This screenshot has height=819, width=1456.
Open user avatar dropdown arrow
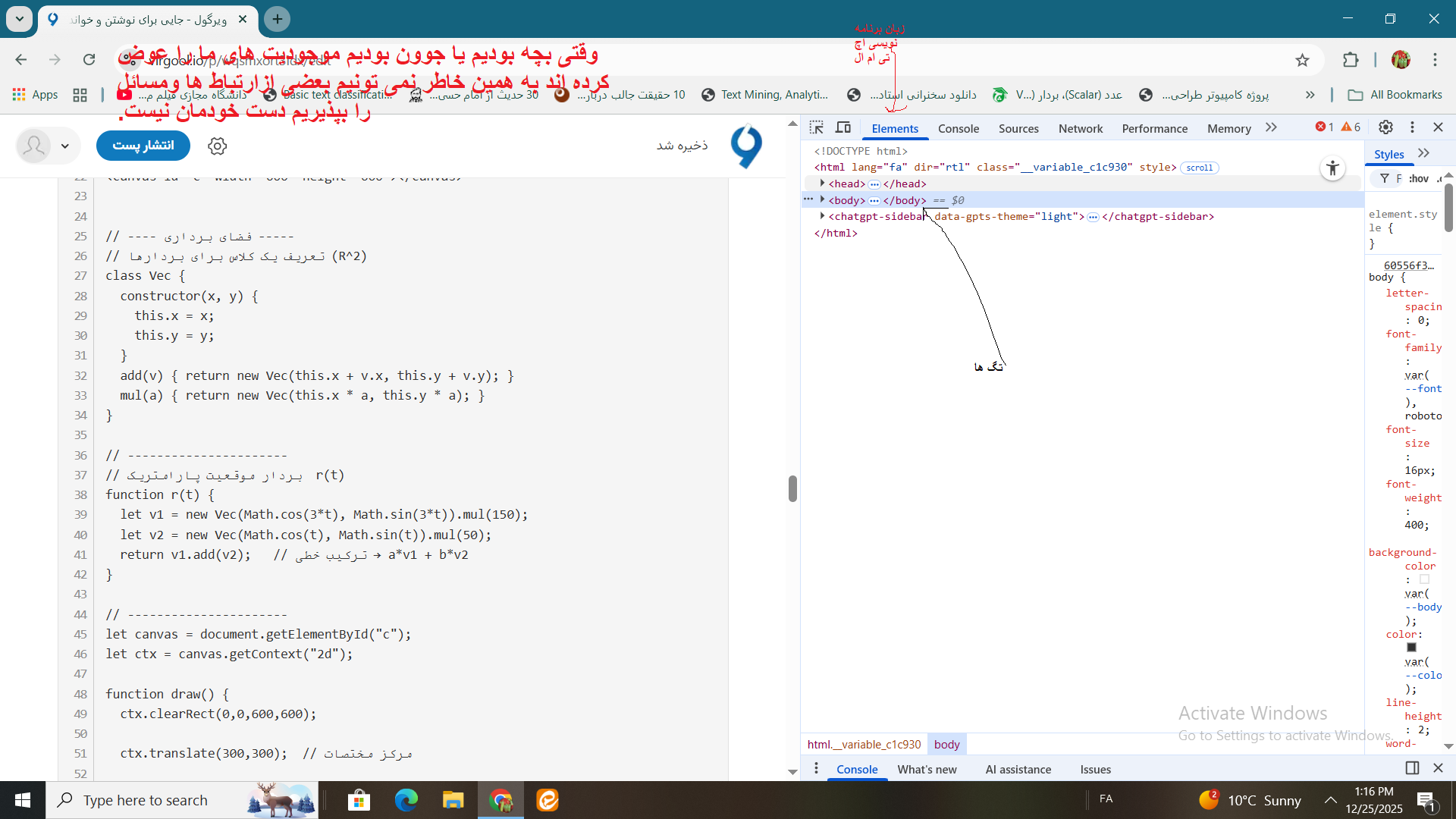click(x=65, y=146)
